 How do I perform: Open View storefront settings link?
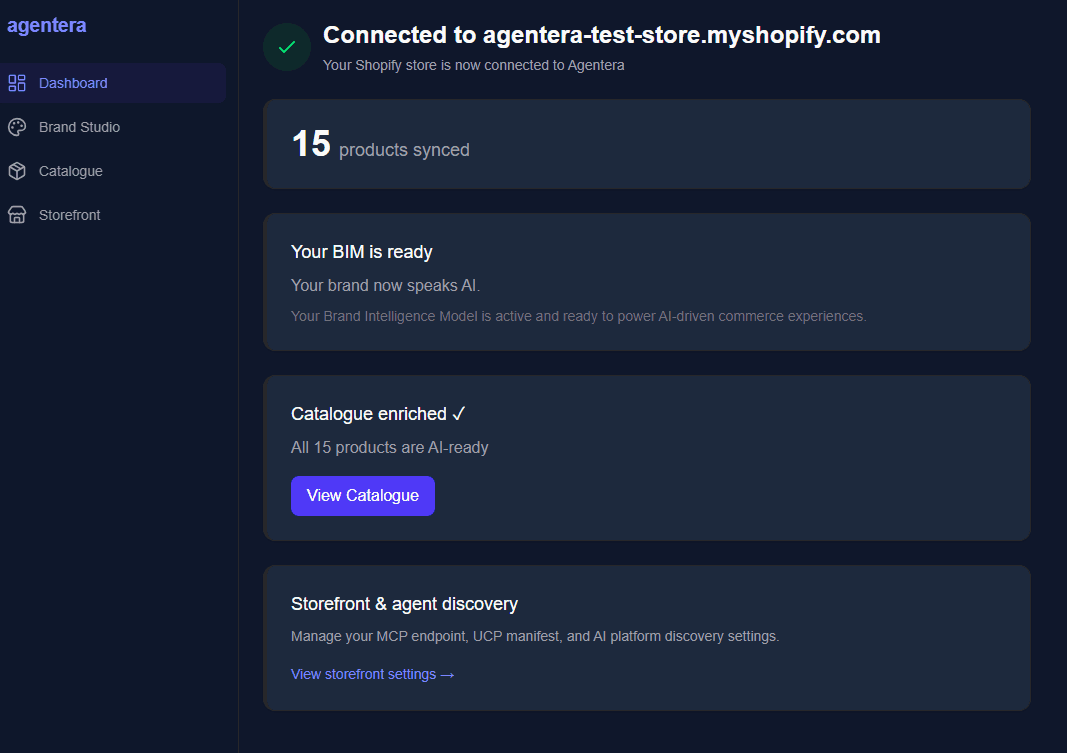pos(363,674)
